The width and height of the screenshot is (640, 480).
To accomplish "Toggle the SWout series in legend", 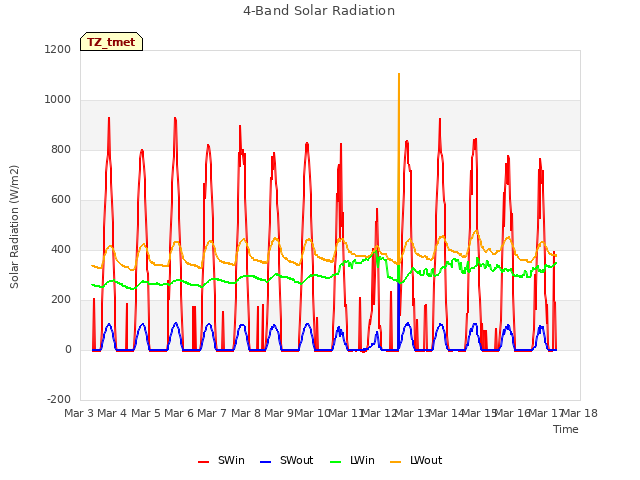I will pos(286,460).
